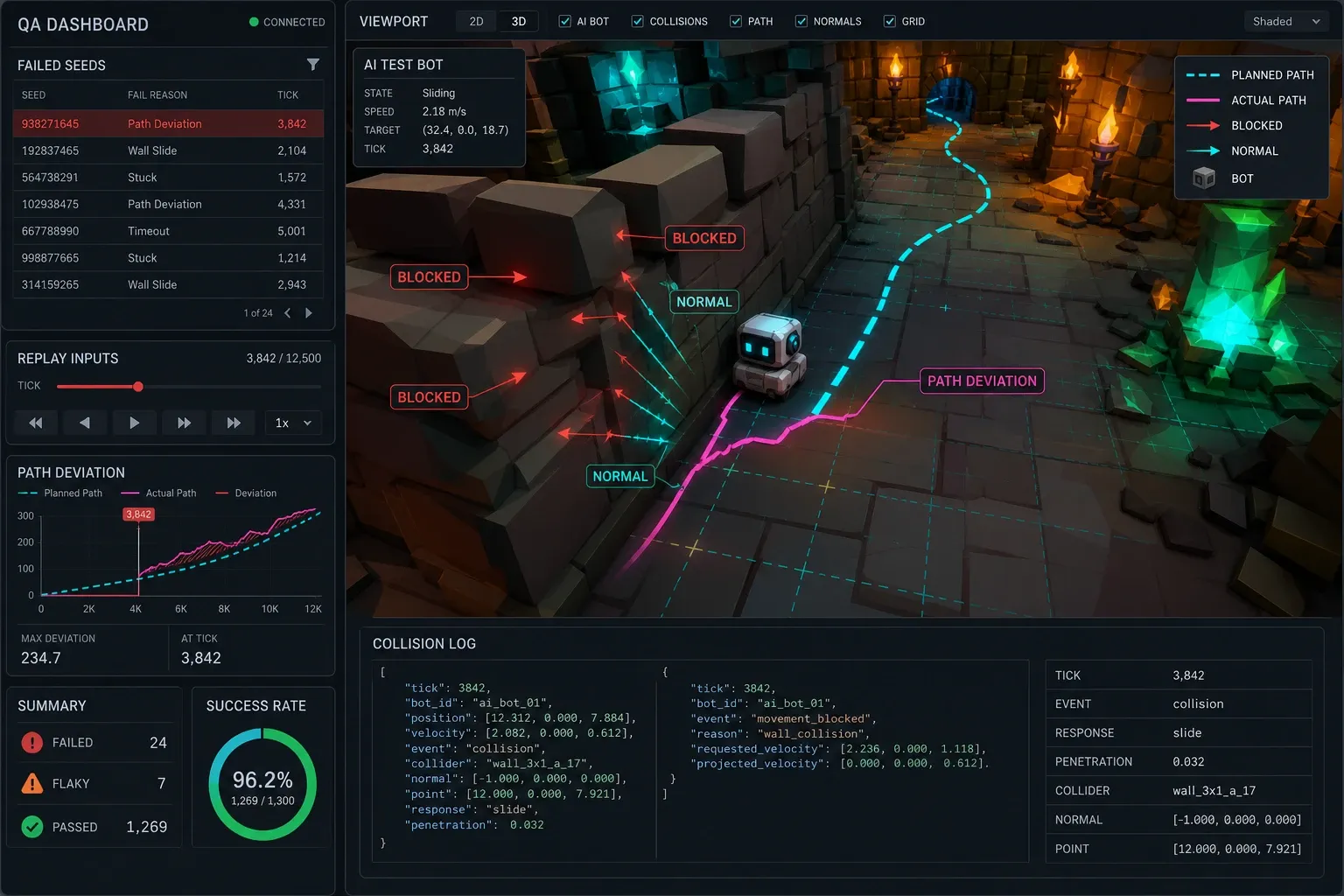This screenshot has width=1344, height=896.
Task: Select collider value wall_3x1_a_17
Action: pyautogui.click(x=1214, y=791)
